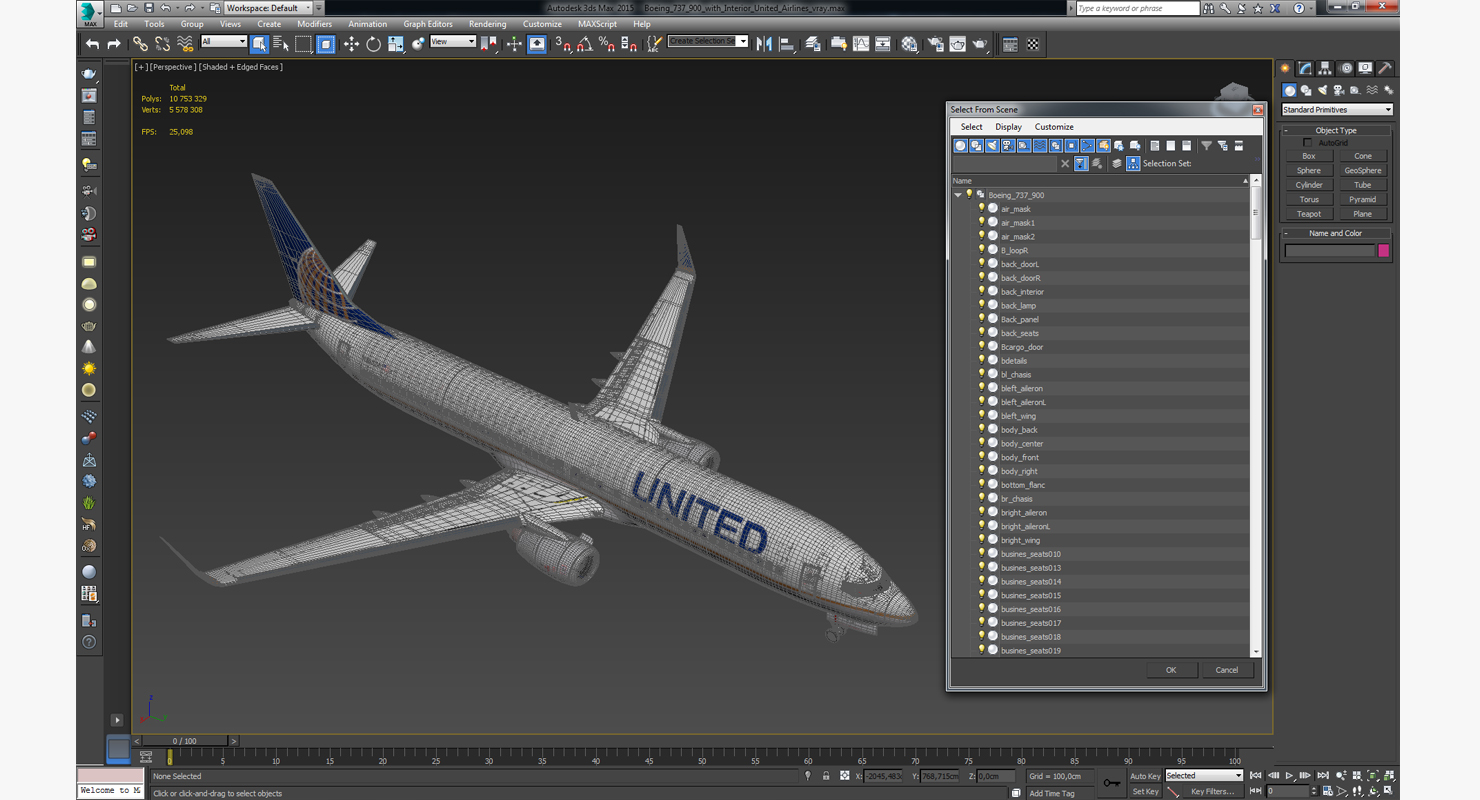
Task: Click the Name column header
Action: click(x=1101, y=181)
